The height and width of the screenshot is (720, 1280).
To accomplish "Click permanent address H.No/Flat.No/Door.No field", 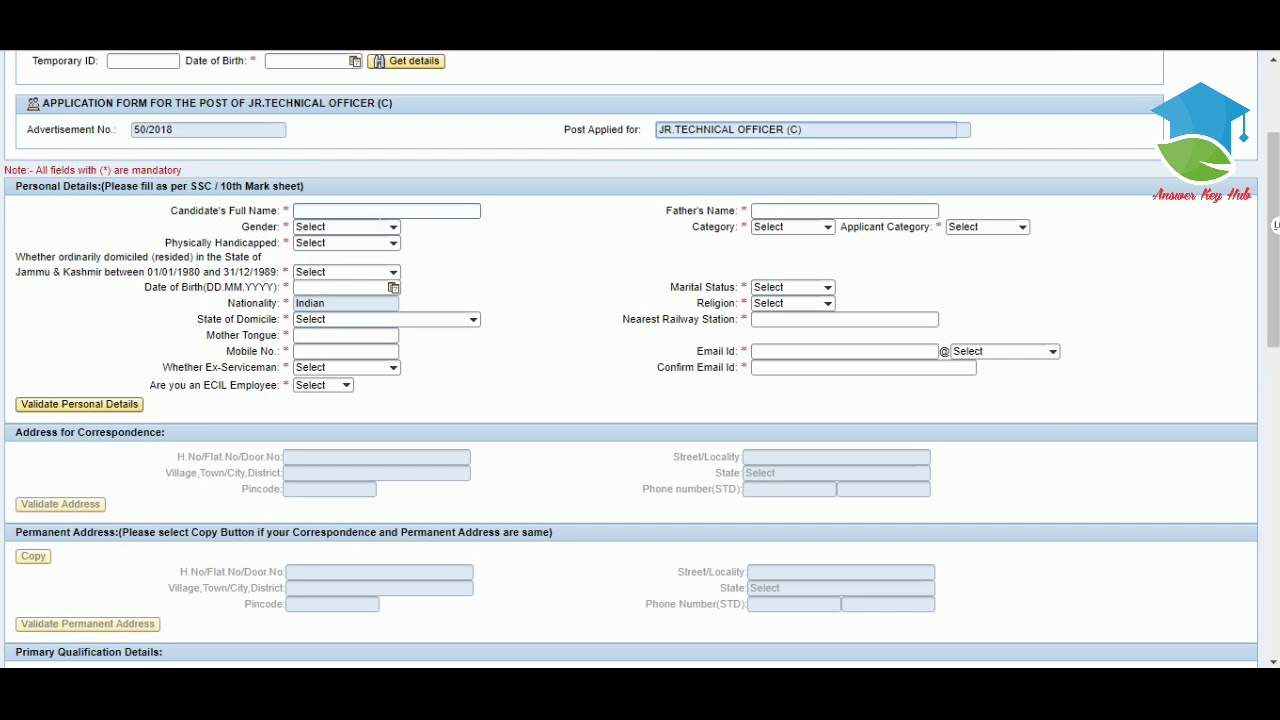I will click(379, 573).
